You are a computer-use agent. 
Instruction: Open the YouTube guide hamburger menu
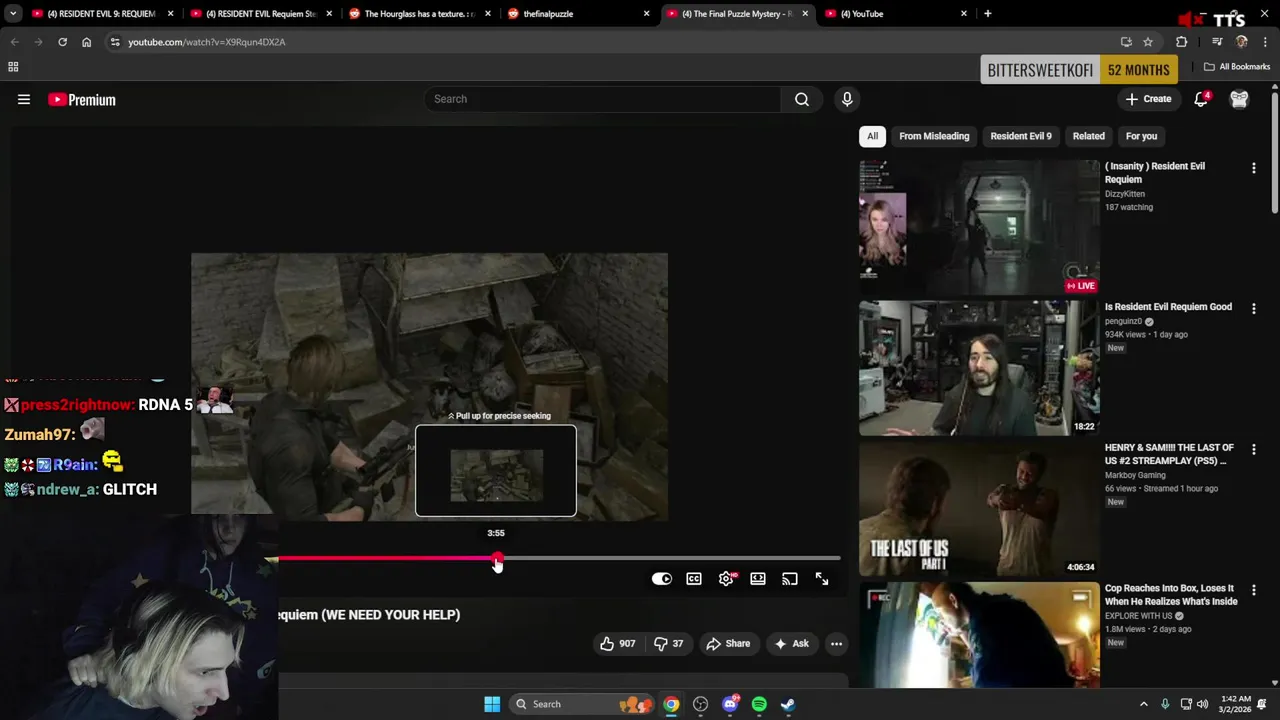pyautogui.click(x=24, y=99)
